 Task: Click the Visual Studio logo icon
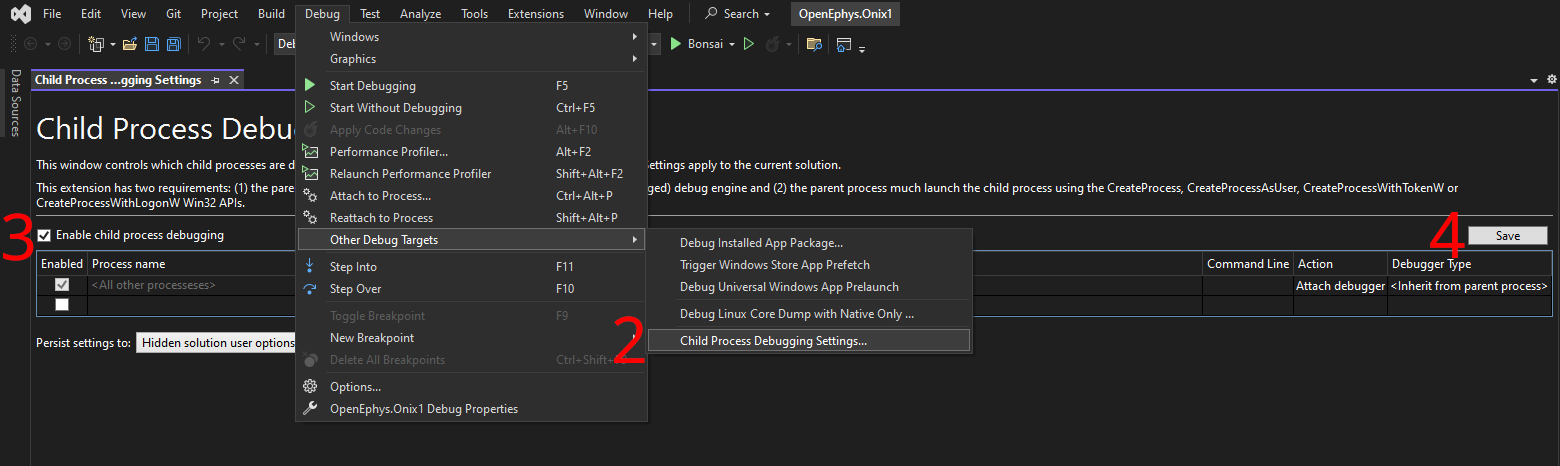click(x=20, y=14)
